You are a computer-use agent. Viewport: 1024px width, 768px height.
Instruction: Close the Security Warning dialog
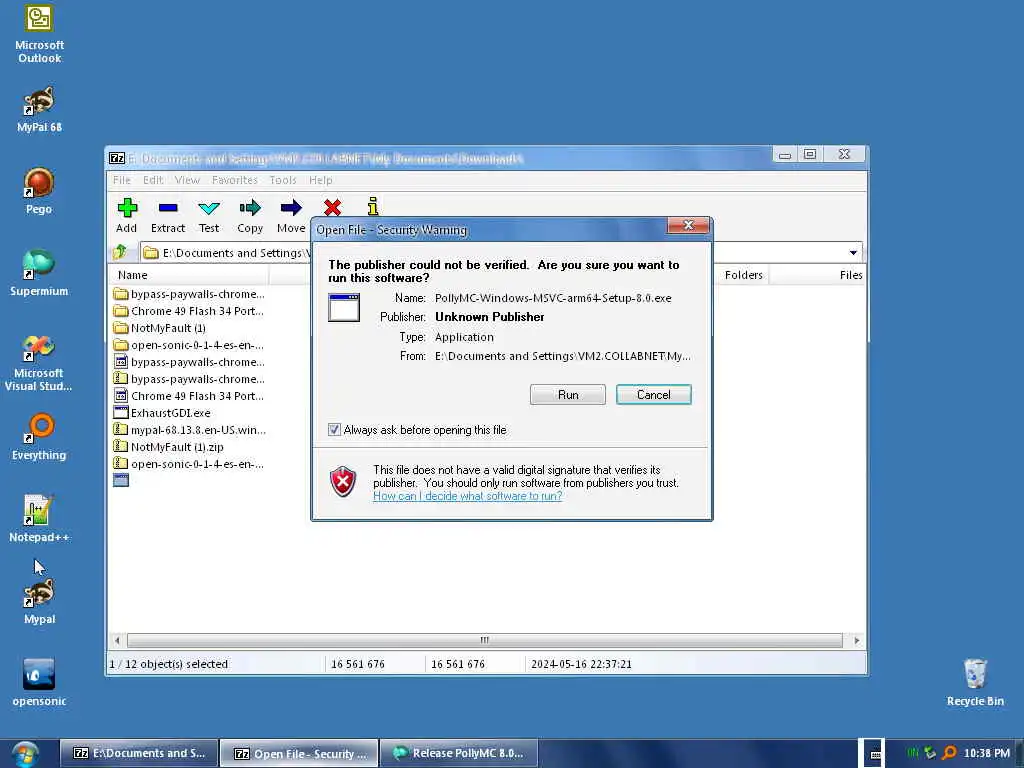688,225
